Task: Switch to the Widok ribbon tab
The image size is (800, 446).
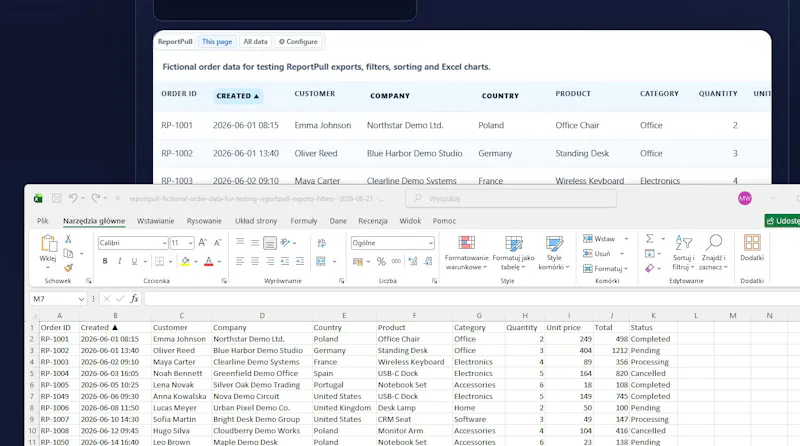Action: pos(410,221)
